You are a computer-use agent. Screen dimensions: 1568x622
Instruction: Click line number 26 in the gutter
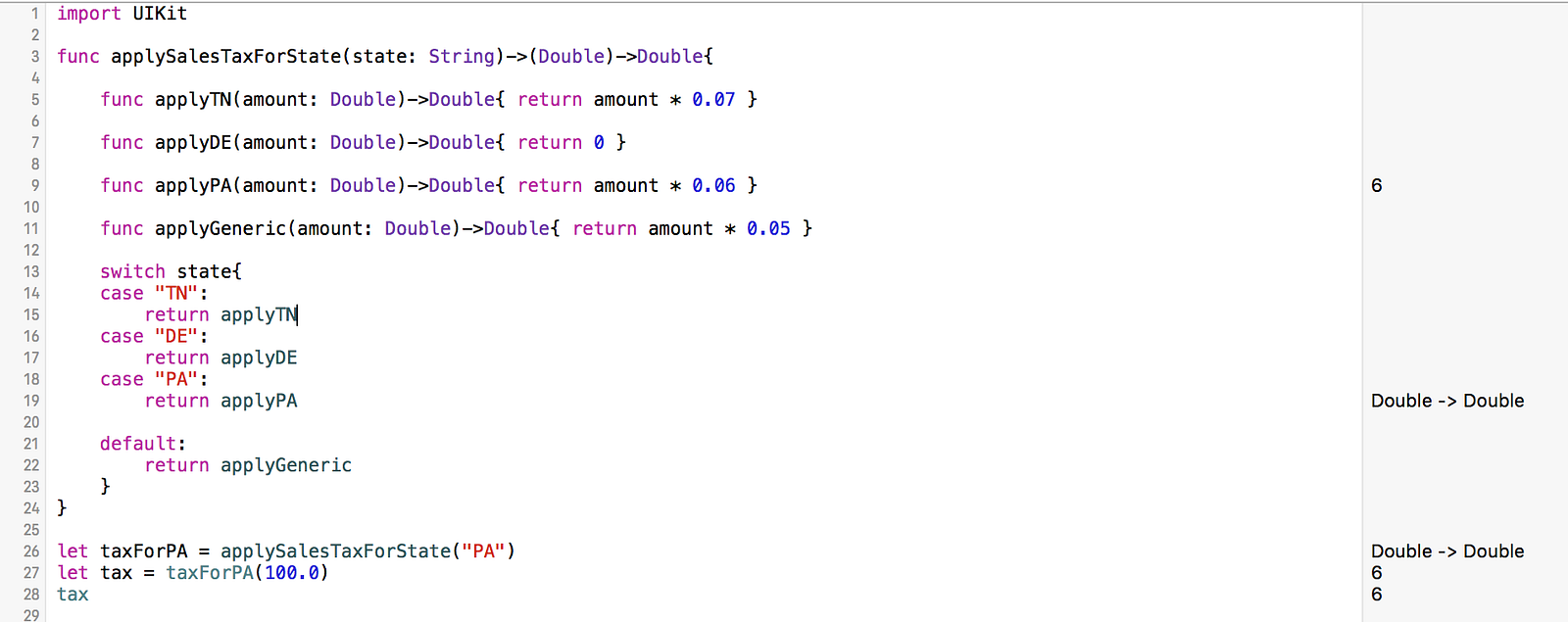(31, 551)
